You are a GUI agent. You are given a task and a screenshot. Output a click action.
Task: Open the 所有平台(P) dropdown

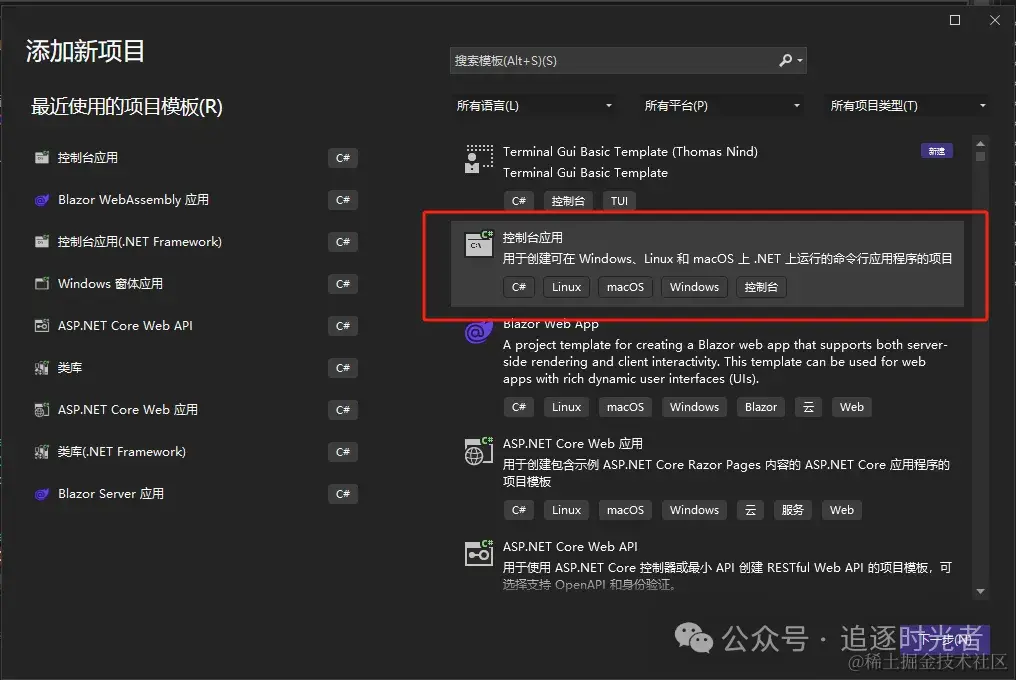coord(720,105)
